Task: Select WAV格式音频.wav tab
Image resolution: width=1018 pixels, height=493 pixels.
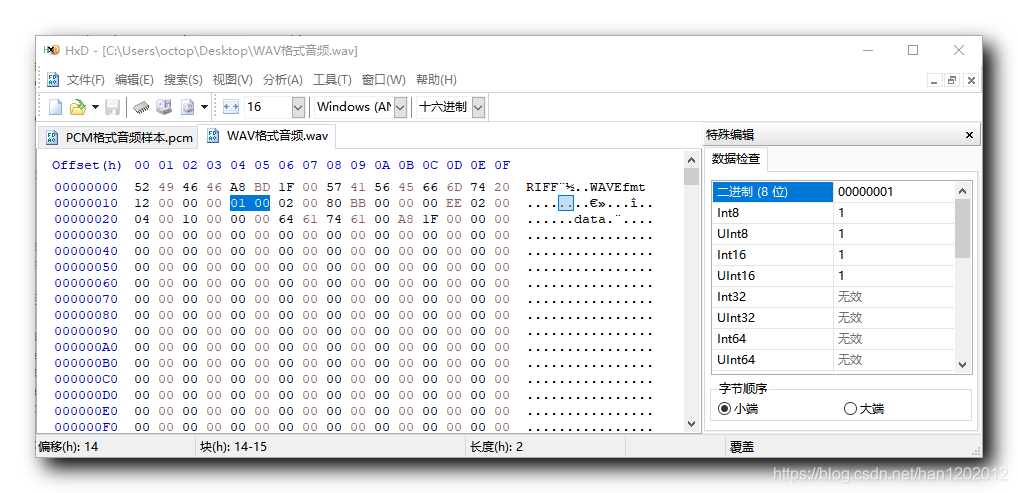Action: (267, 136)
